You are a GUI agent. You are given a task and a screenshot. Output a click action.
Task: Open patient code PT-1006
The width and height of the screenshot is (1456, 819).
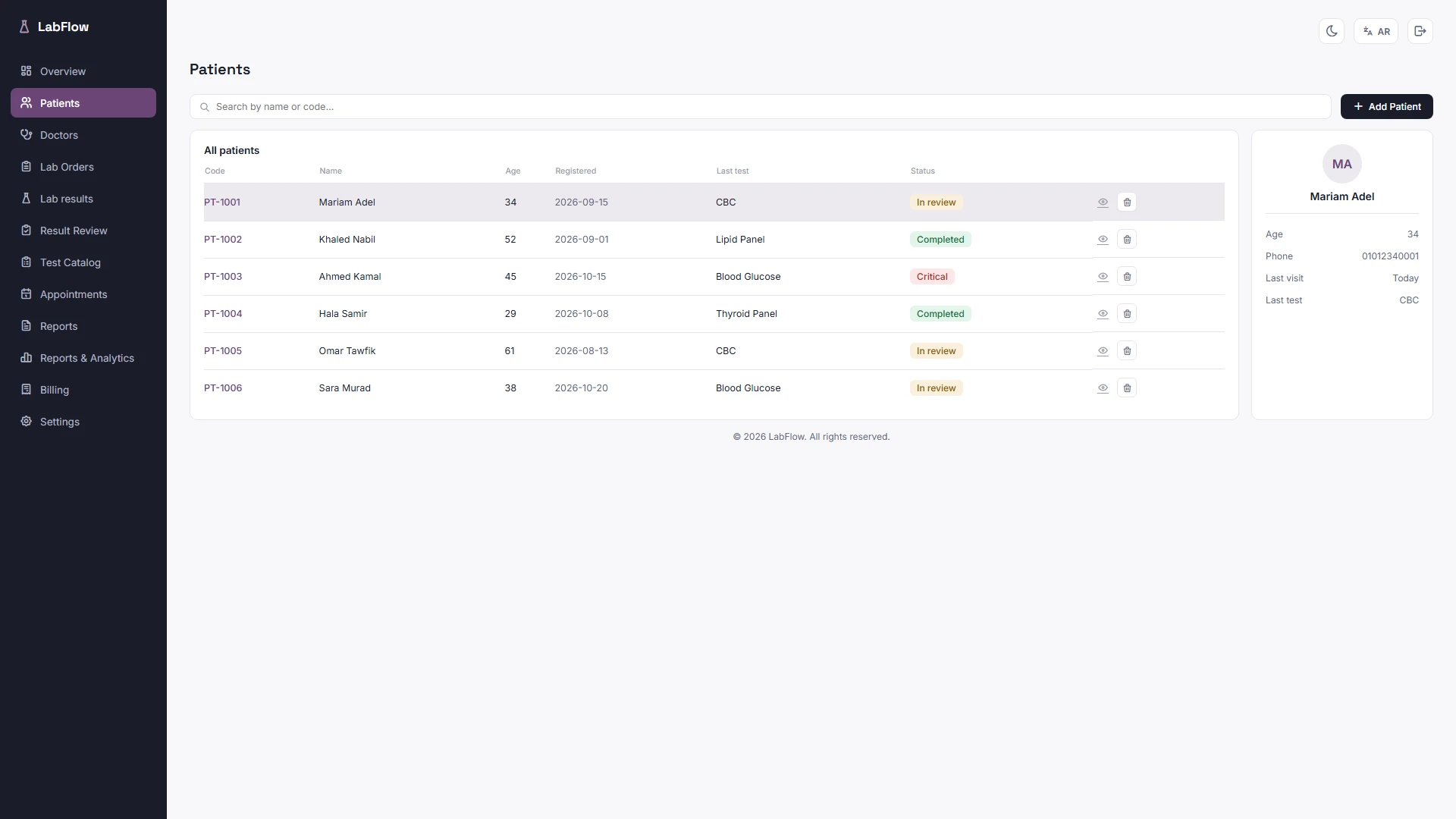(223, 388)
